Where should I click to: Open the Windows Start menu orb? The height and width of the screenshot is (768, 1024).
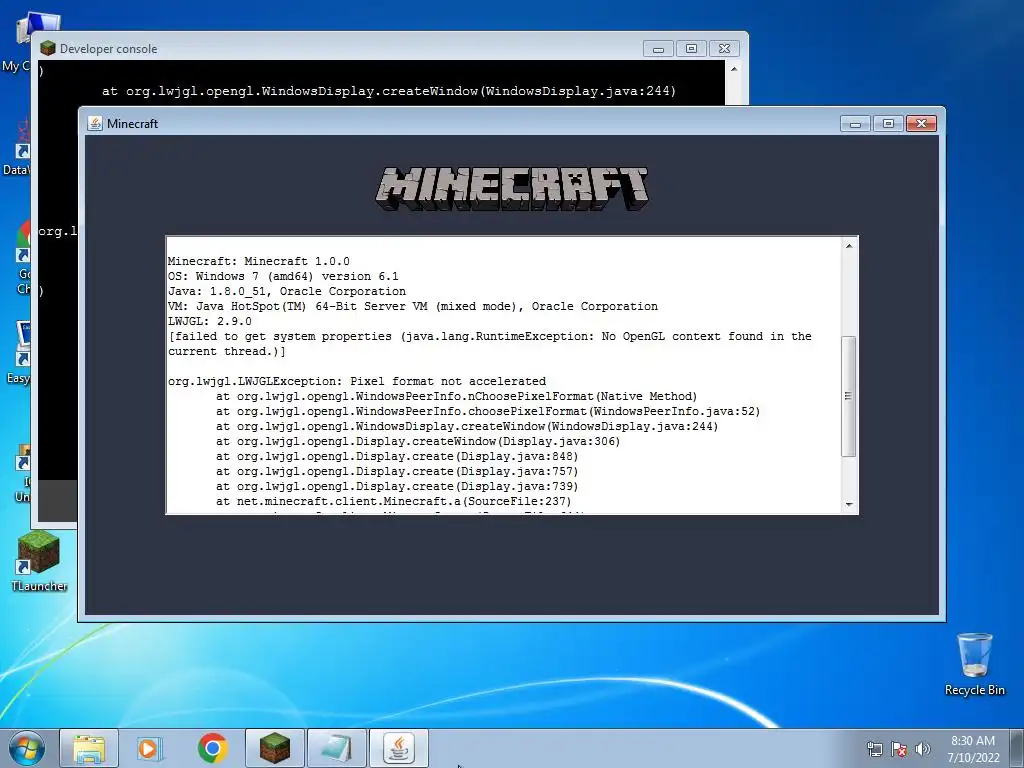[27, 748]
